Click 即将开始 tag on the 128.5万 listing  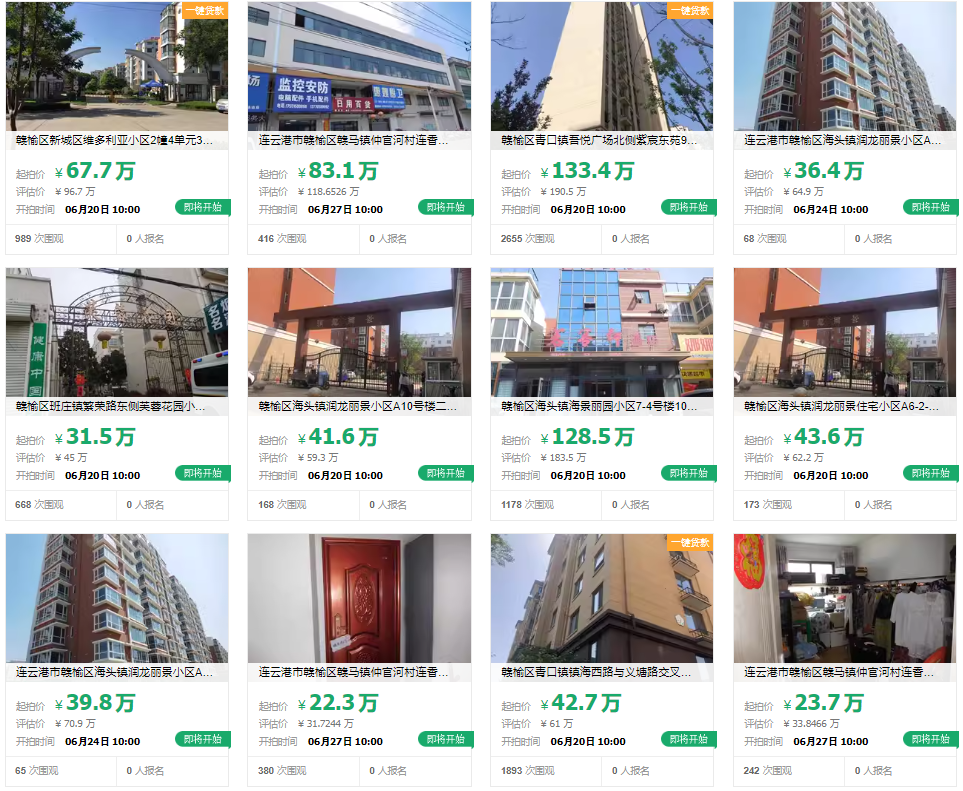[688, 473]
